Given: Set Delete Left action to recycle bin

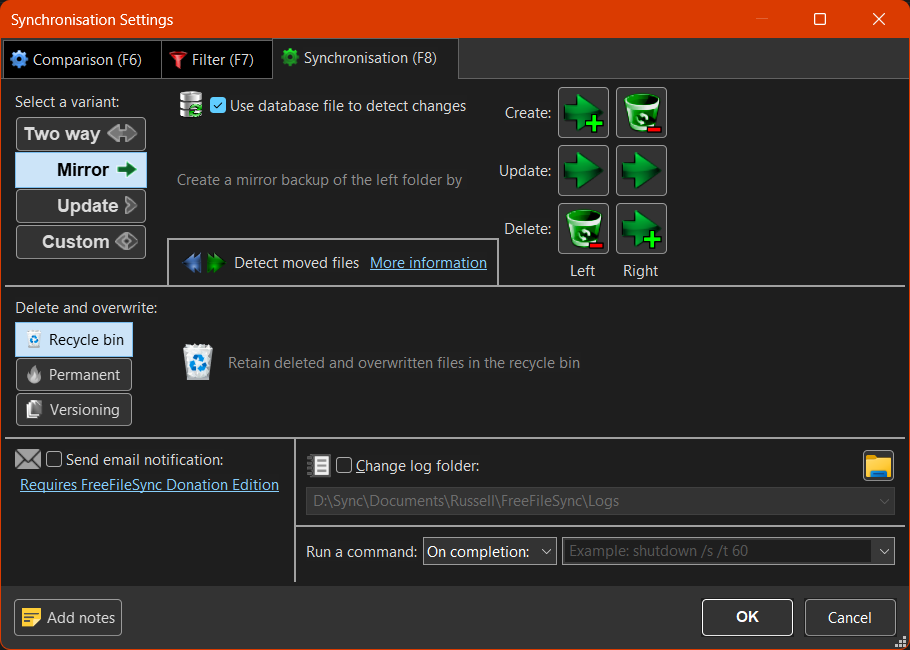Looking at the screenshot, I should (583, 228).
